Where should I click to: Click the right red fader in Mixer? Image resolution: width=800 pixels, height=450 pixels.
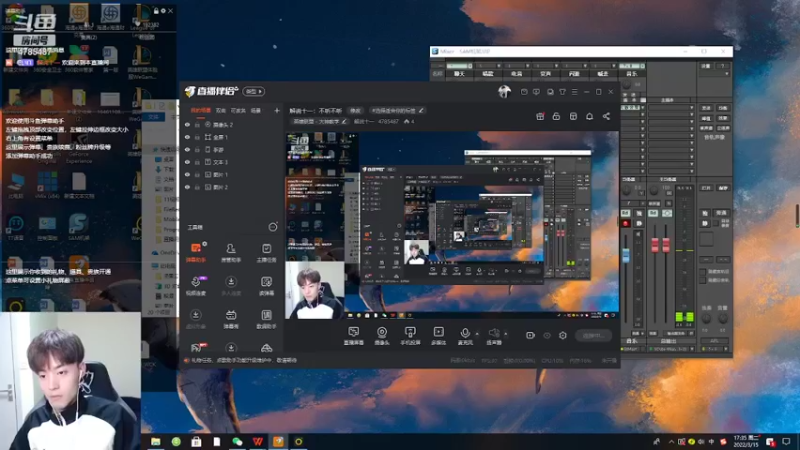click(x=666, y=245)
